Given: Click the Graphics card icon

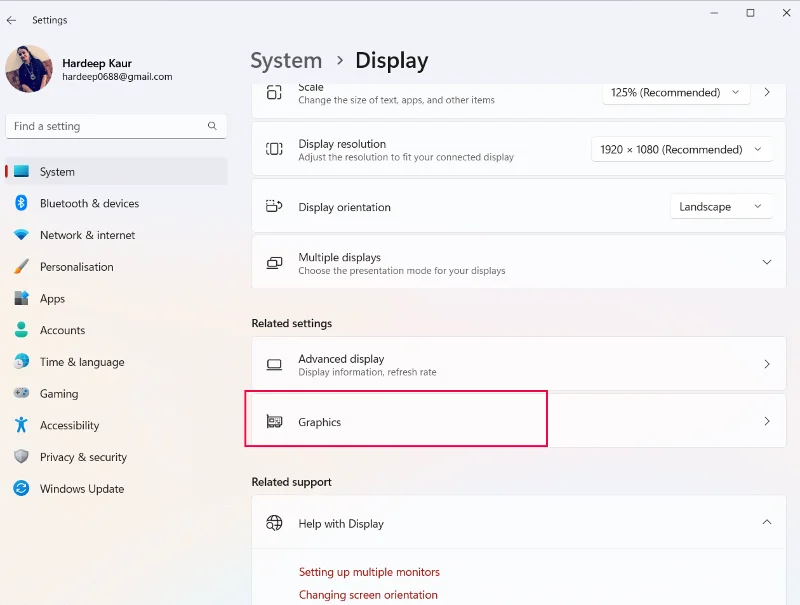Looking at the screenshot, I should coord(274,421).
